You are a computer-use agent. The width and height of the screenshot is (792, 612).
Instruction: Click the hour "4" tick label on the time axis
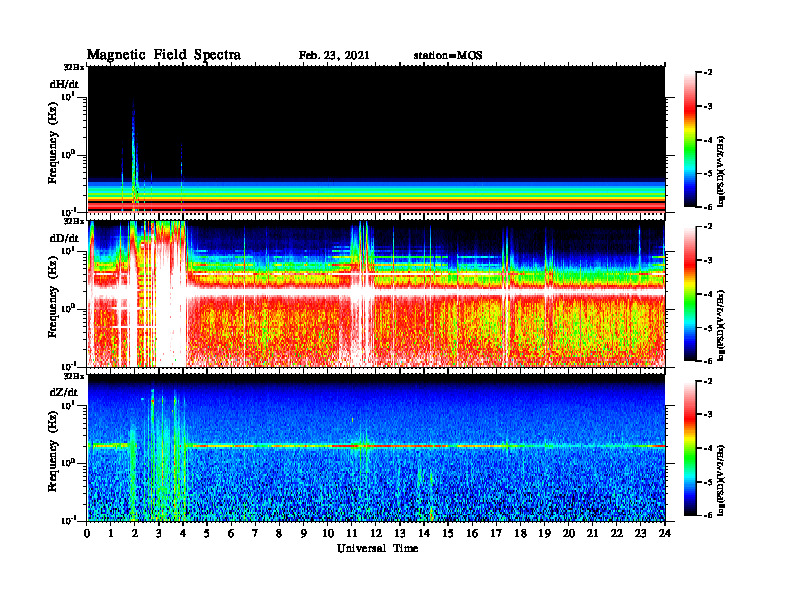pos(183,533)
